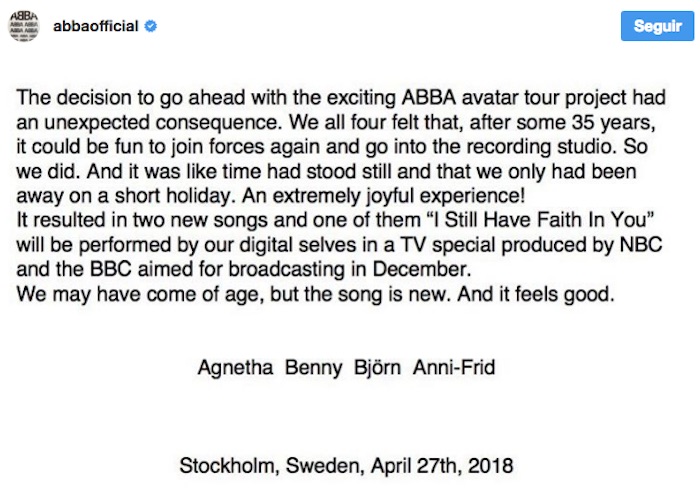Click the name Björn in the signature
The height and width of the screenshot is (498, 700).
point(377,367)
